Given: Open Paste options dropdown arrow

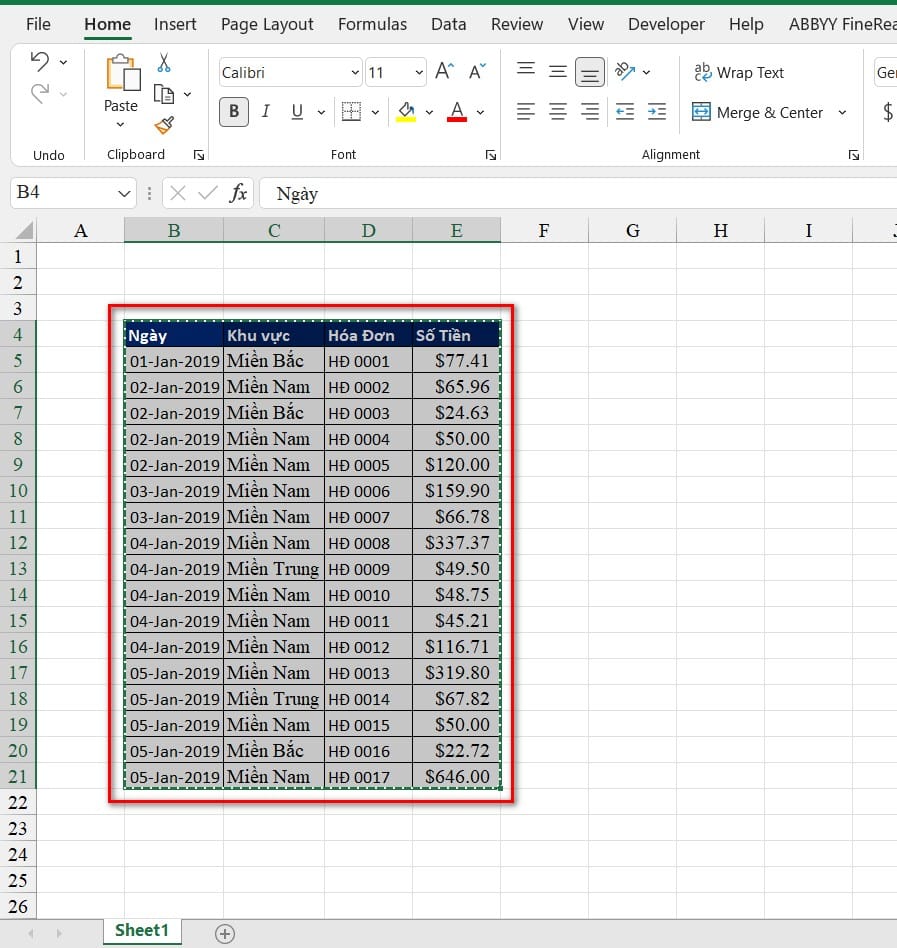Looking at the screenshot, I should [x=120, y=125].
